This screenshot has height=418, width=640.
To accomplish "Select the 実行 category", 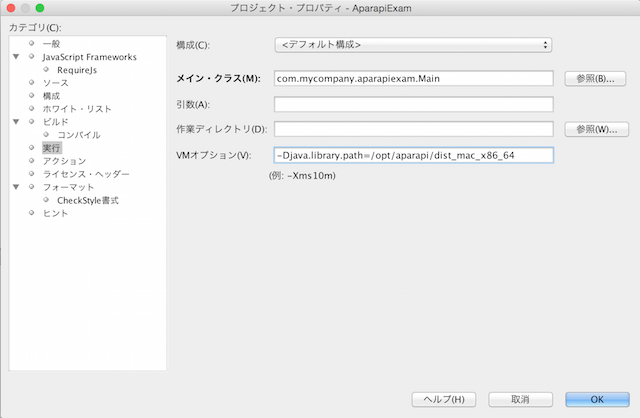I will (51, 148).
